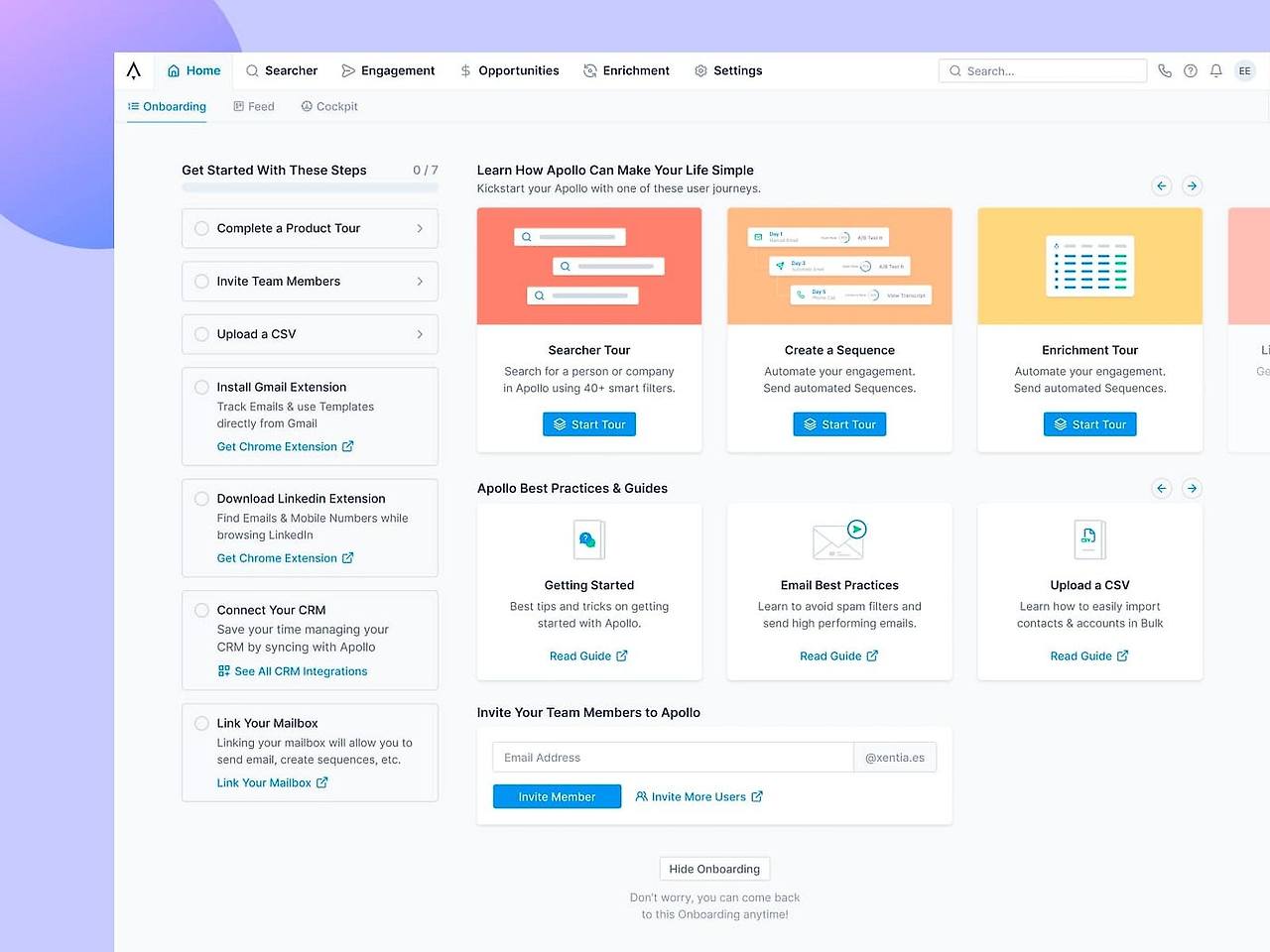The image size is (1270, 952).
Task: Open the Enrichment menu
Action: coord(626,70)
